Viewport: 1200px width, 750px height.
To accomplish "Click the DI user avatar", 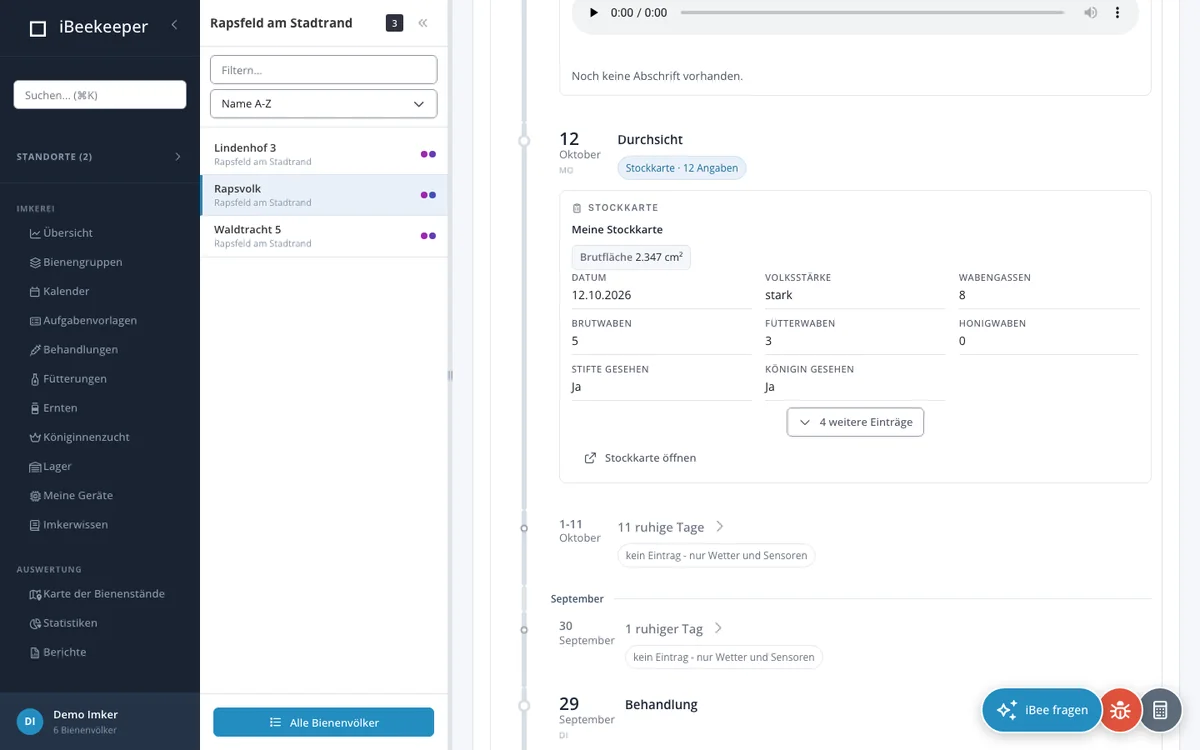I will [30, 721].
